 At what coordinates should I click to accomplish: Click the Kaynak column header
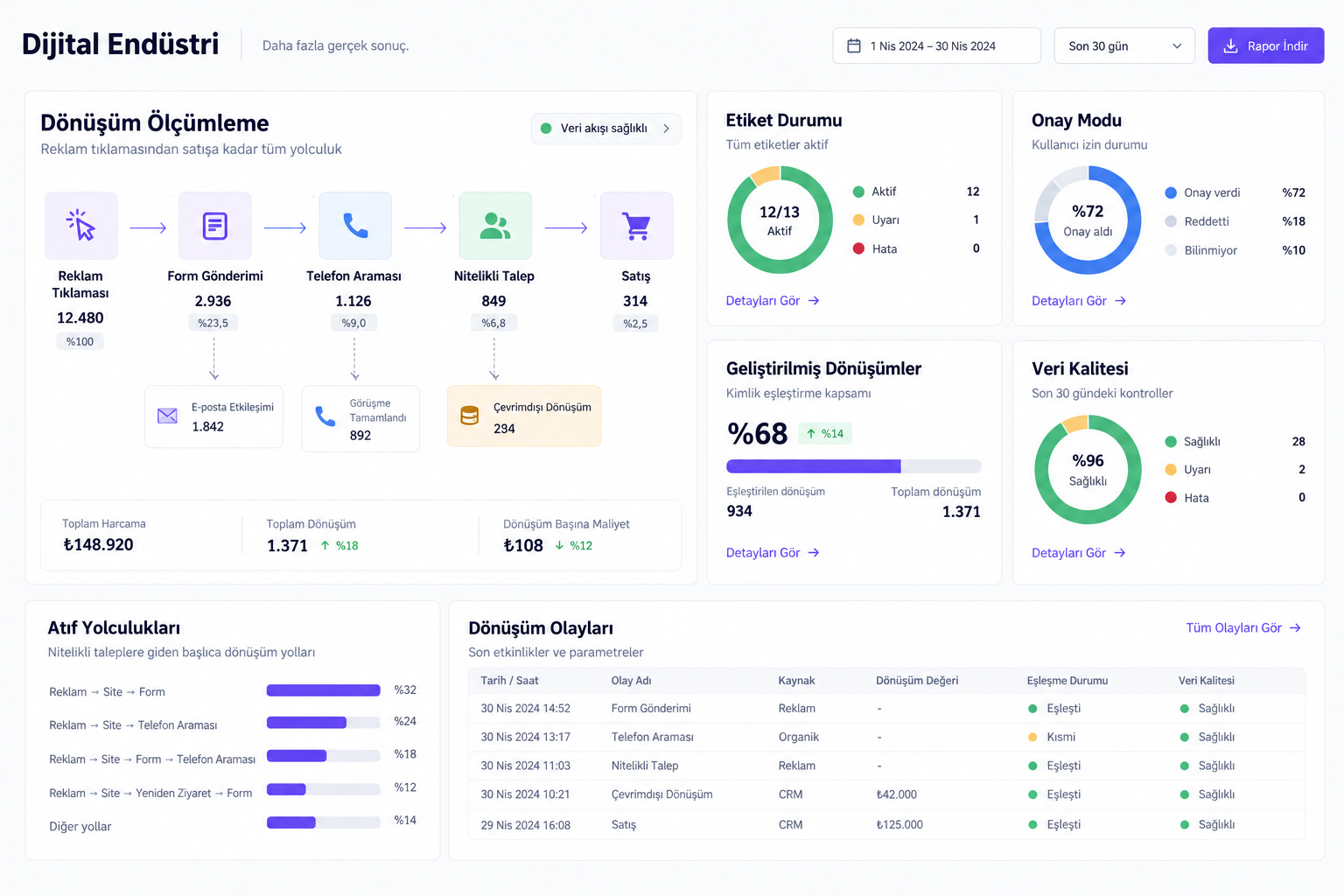(796, 681)
